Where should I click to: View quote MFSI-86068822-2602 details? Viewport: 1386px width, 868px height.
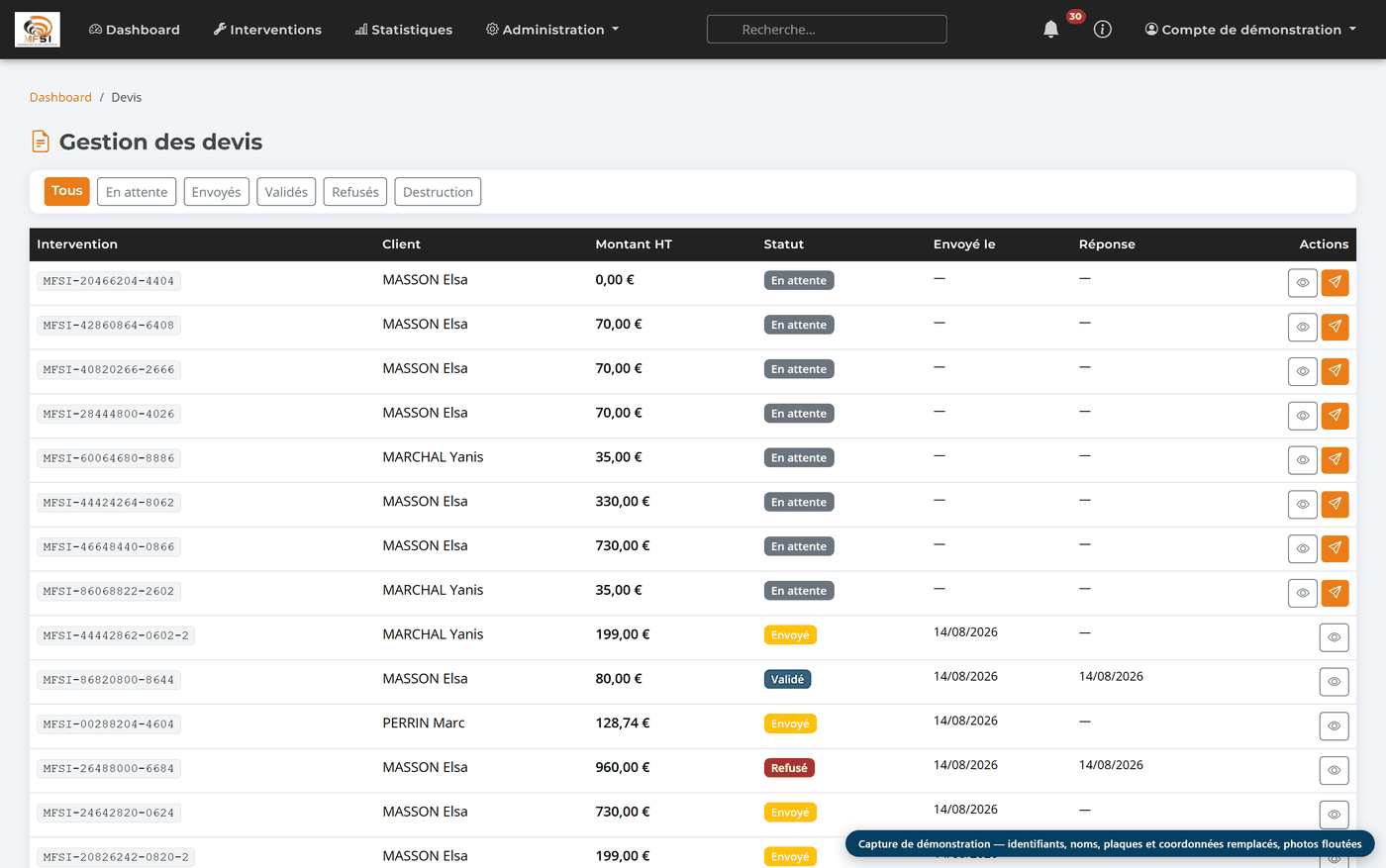(1303, 593)
